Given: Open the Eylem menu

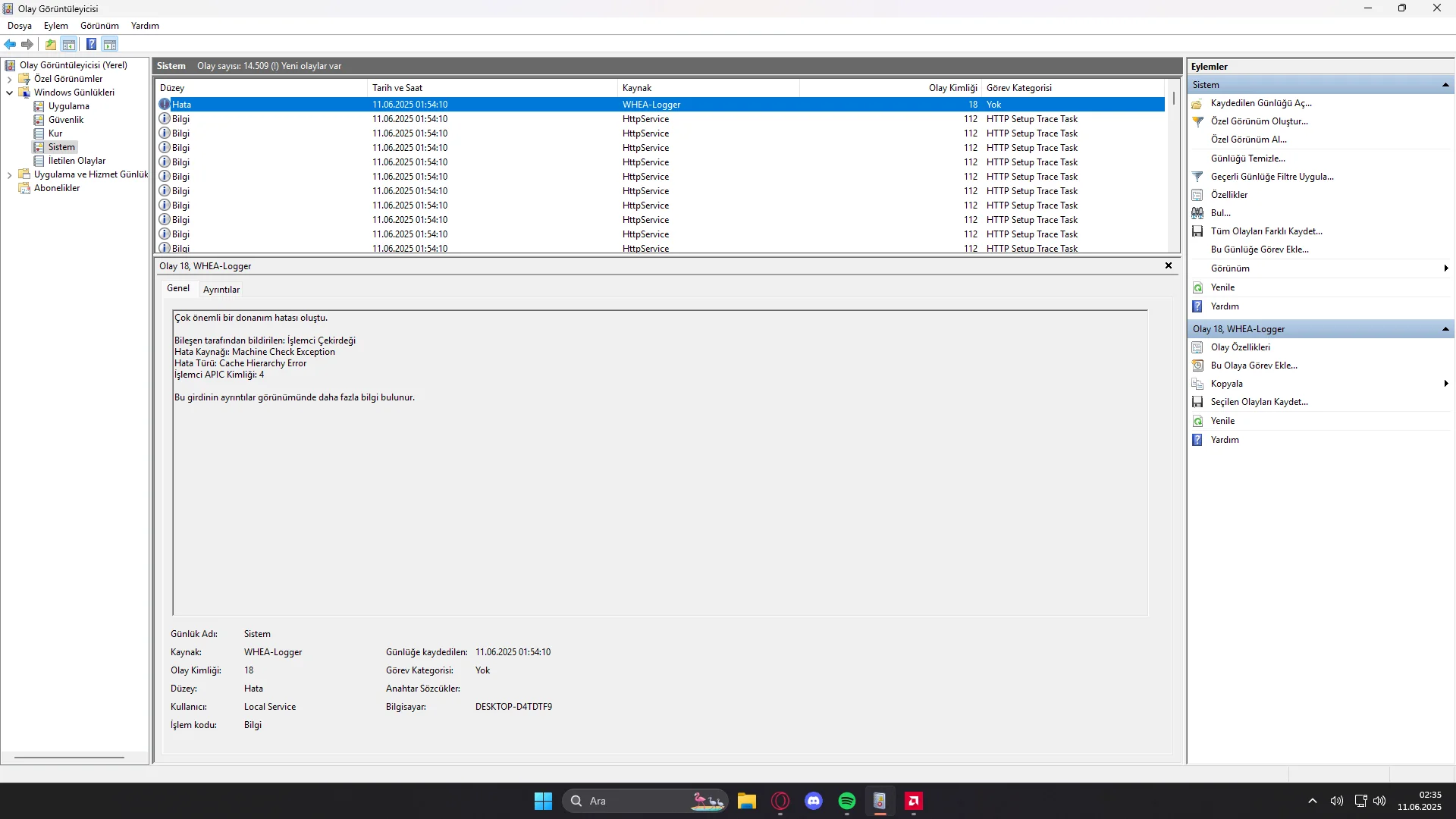Looking at the screenshot, I should [x=55, y=26].
